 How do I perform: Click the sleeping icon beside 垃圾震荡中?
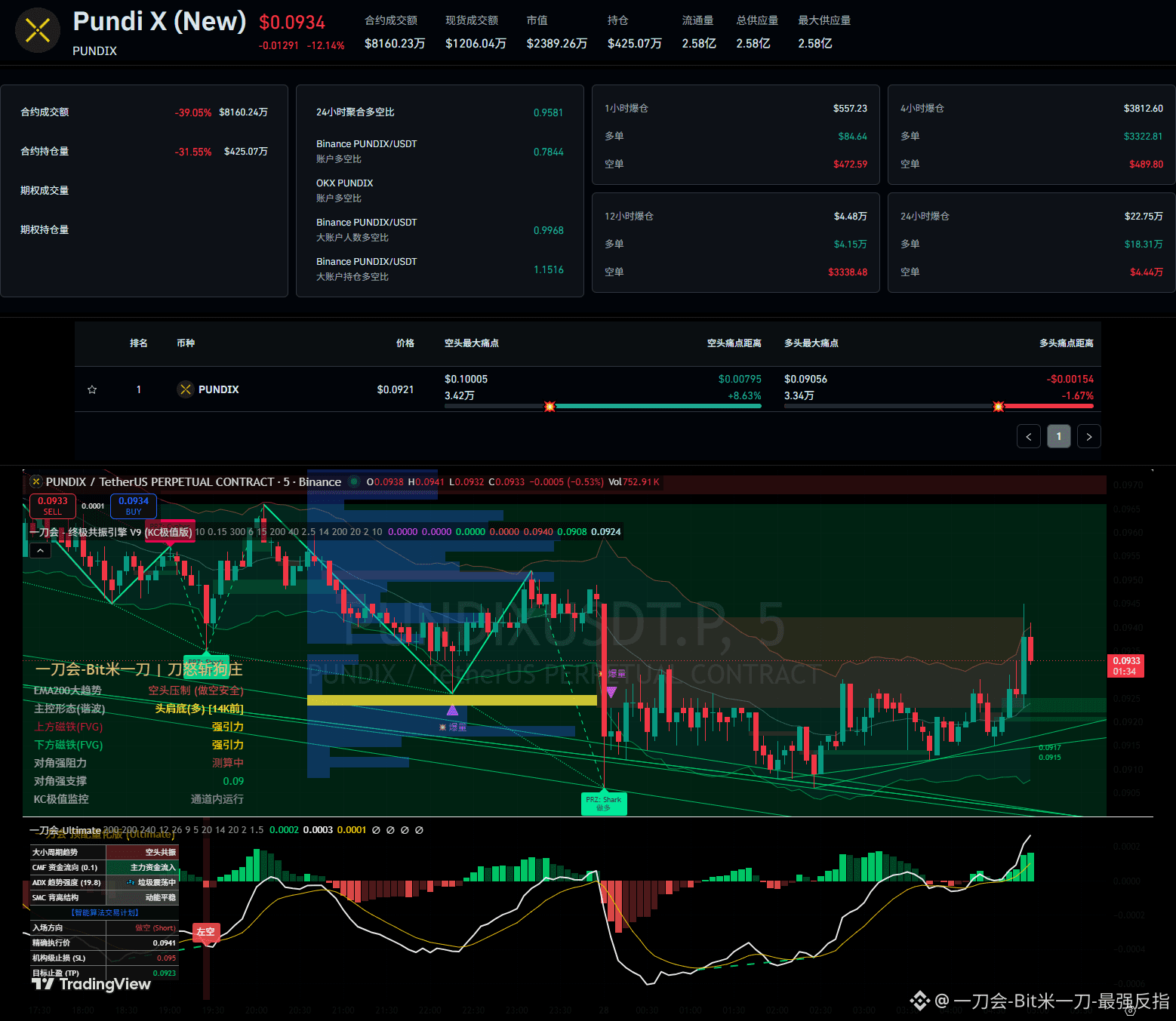(x=131, y=882)
